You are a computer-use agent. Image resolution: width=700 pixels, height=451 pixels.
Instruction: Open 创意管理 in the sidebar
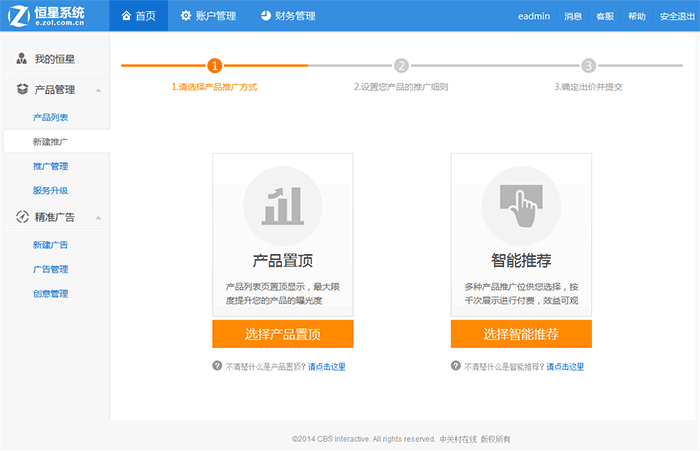point(50,294)
